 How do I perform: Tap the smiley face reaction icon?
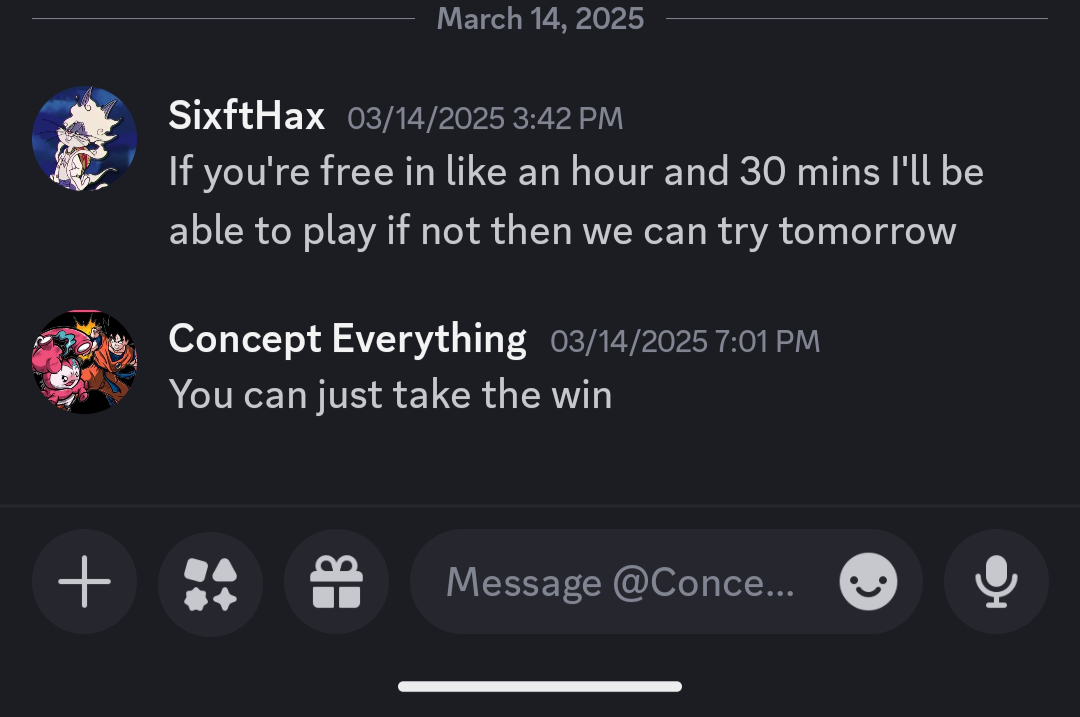(x=868, y=581)
